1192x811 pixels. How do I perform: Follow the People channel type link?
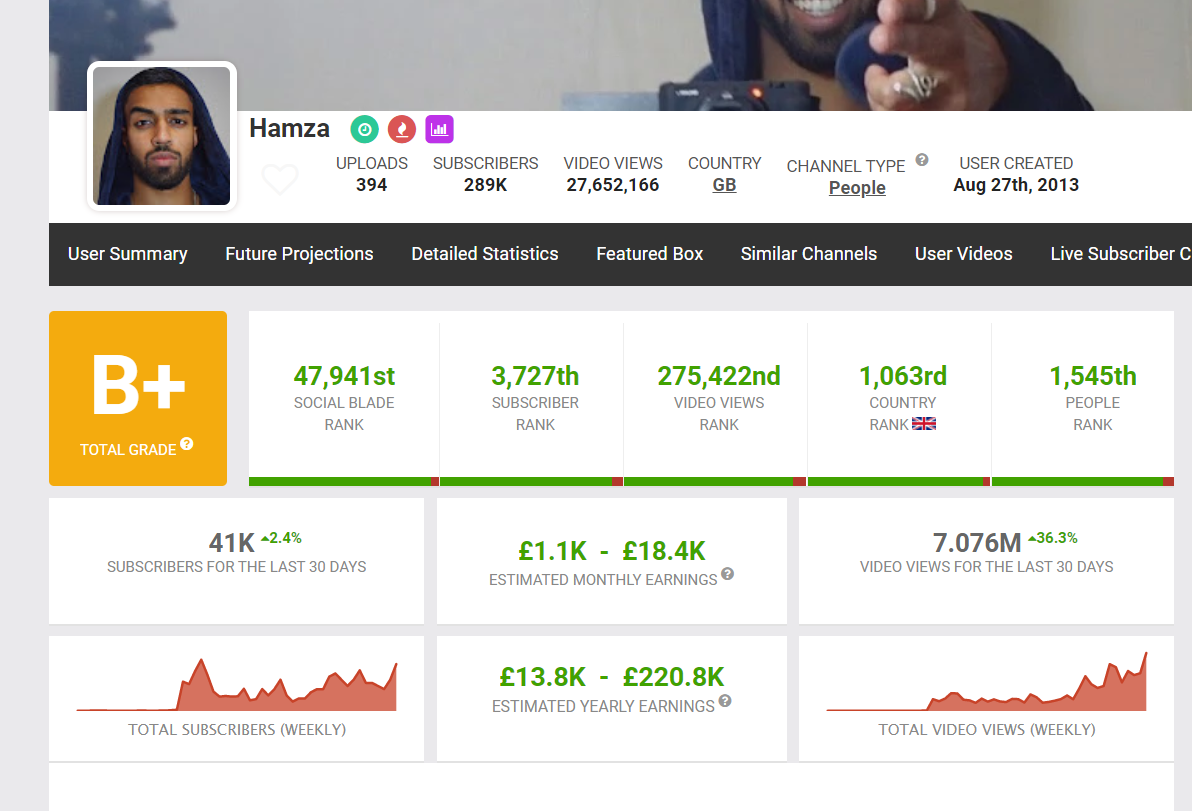point(857,188)
